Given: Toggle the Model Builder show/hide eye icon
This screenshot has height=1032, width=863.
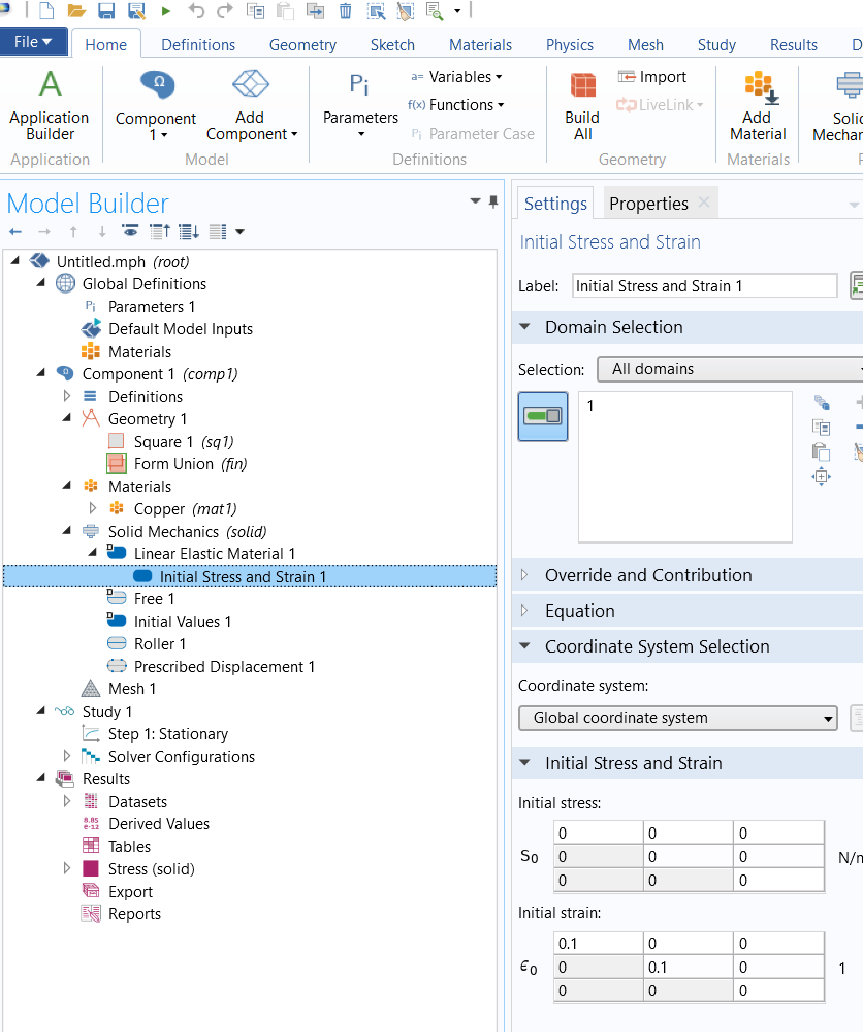Looking at the screenshot, I should point(130,232).
